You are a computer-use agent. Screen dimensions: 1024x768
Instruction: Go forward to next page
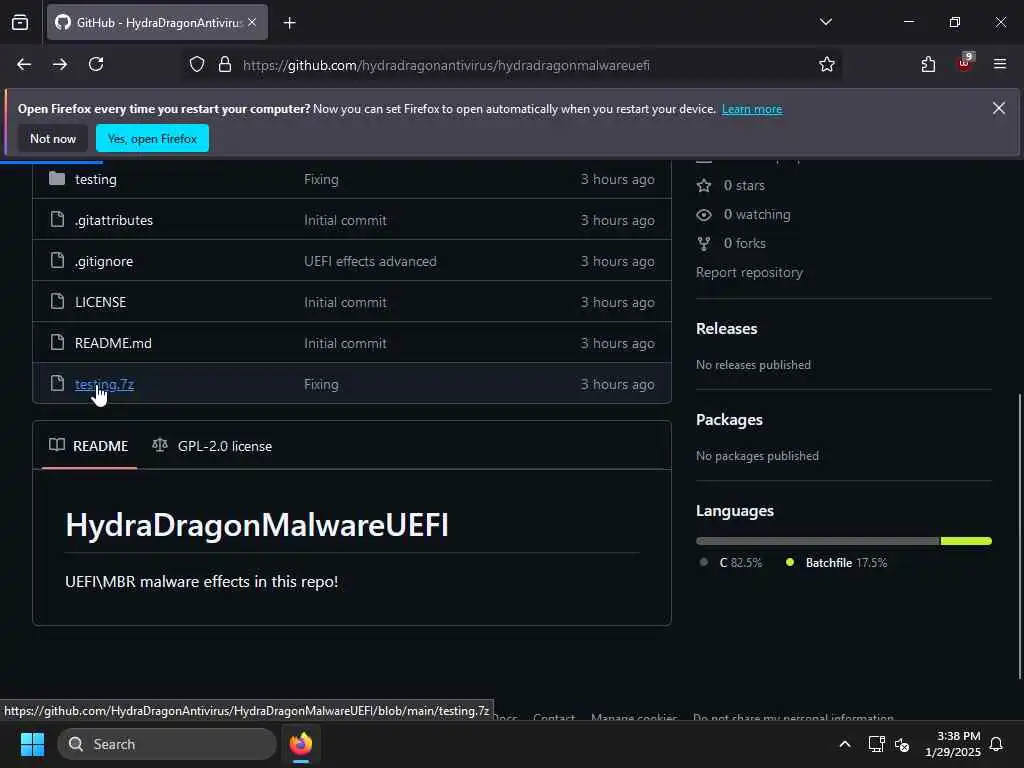pyautogui.click(x=60, y=64)
